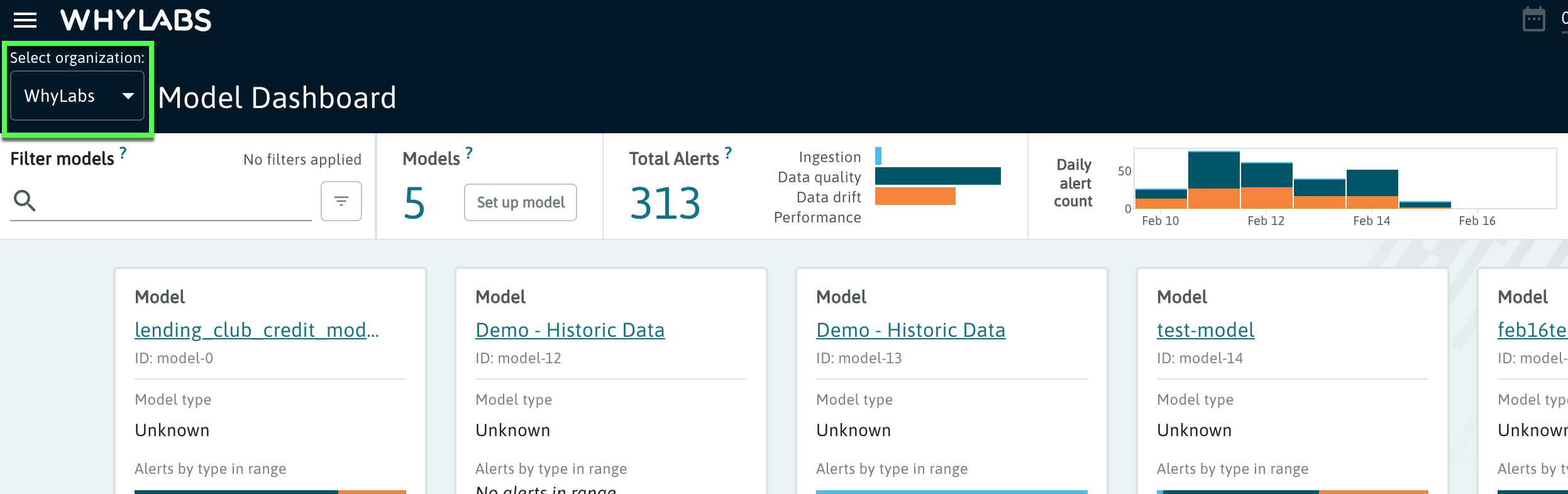Click the WhyLabs logo

click(136, 20)
